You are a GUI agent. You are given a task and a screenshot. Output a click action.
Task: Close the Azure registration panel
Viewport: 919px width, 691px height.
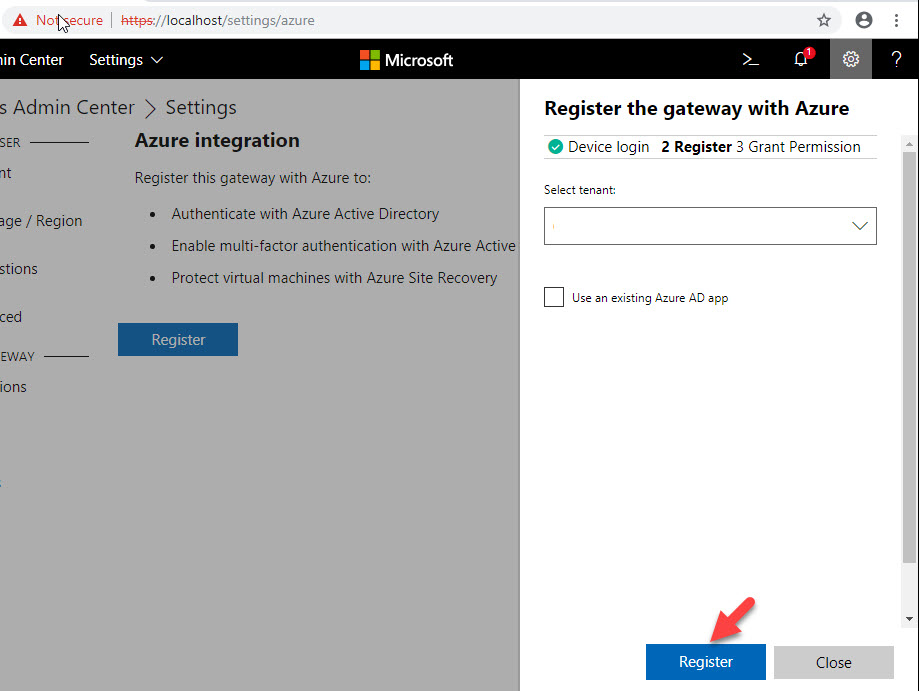click(x=833, y=662)
